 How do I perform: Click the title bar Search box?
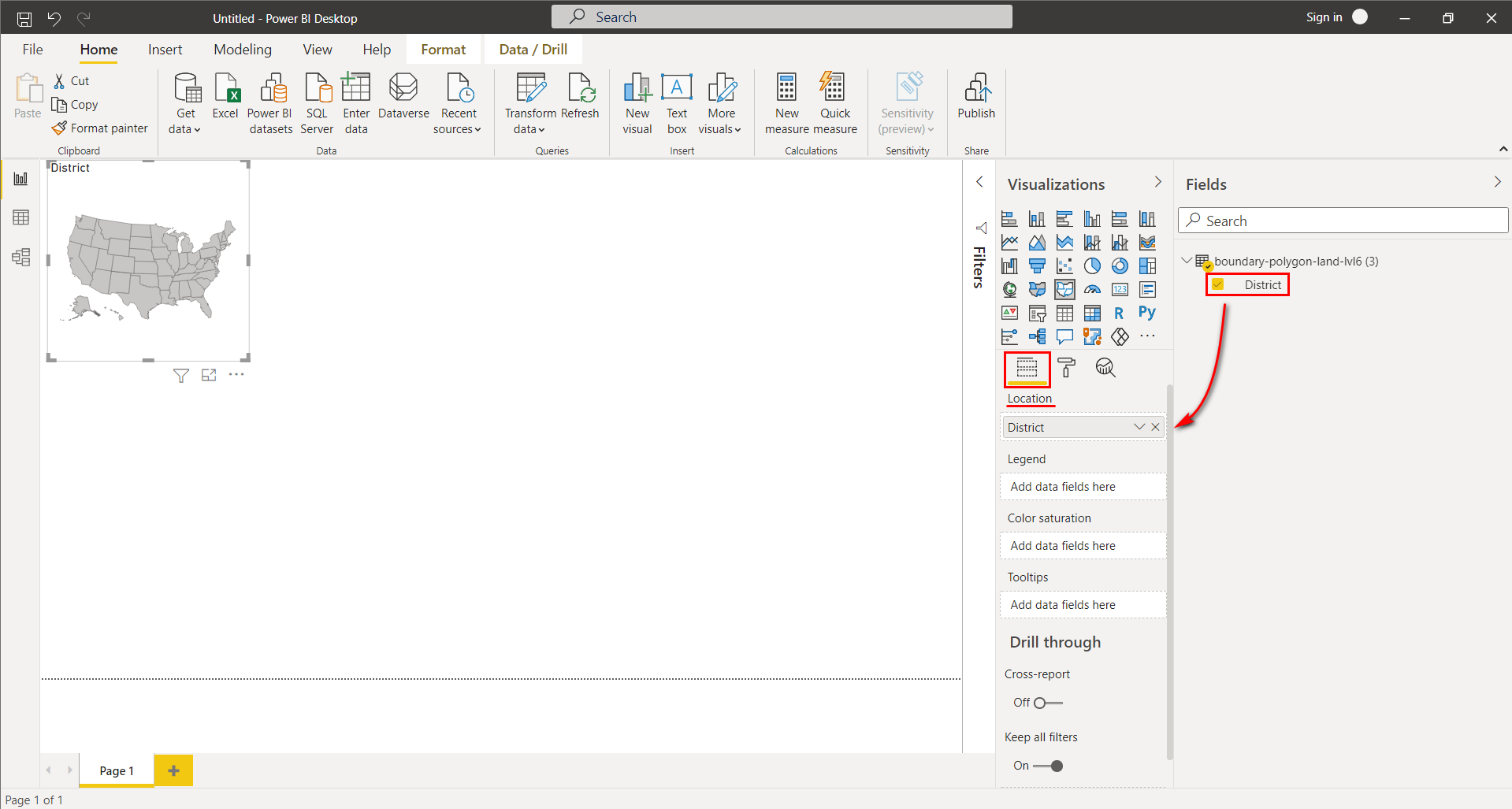(782, 17)
